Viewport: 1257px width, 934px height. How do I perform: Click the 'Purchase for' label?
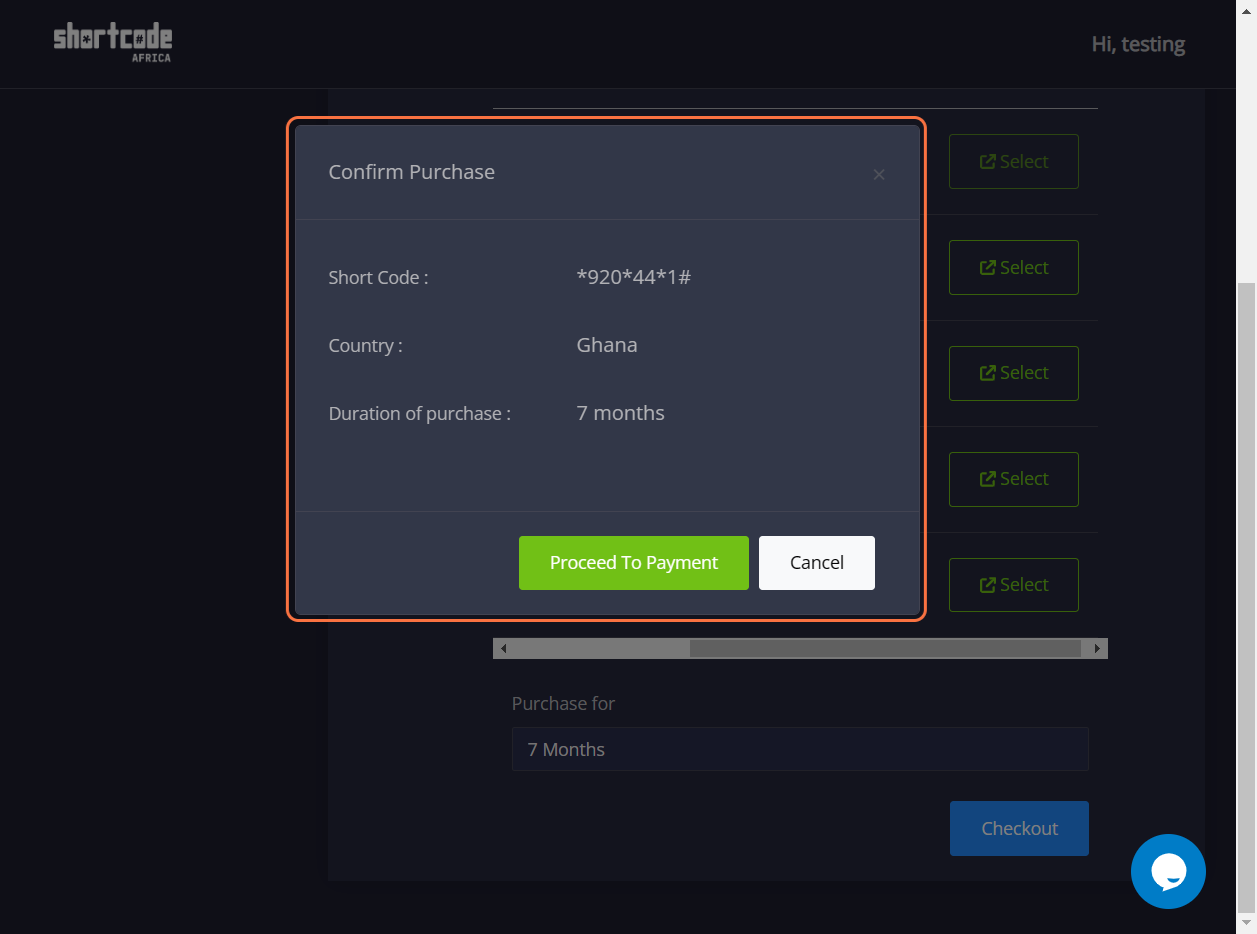563,704
